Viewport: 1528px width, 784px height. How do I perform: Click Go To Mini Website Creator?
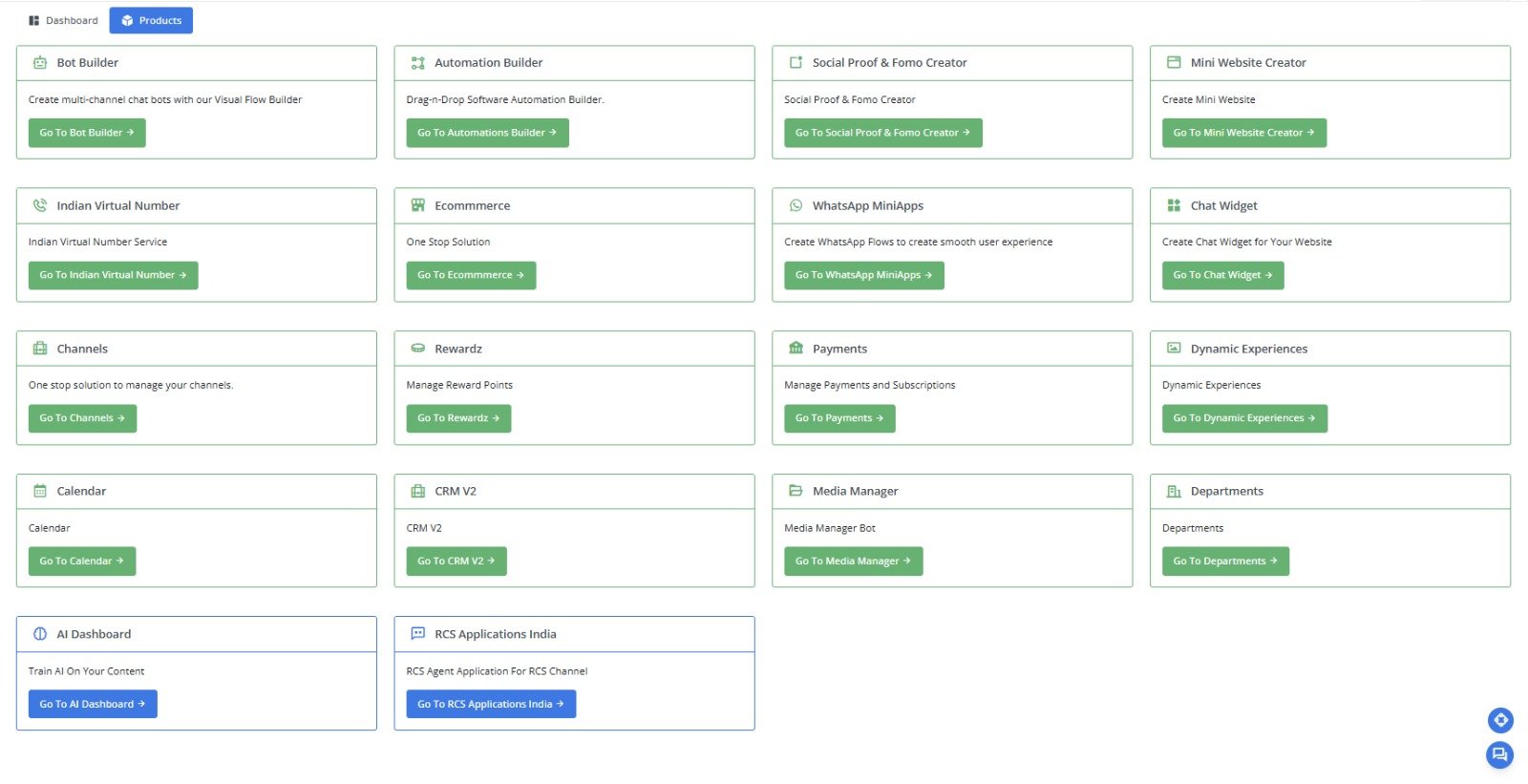click(x=1242, y=133)
